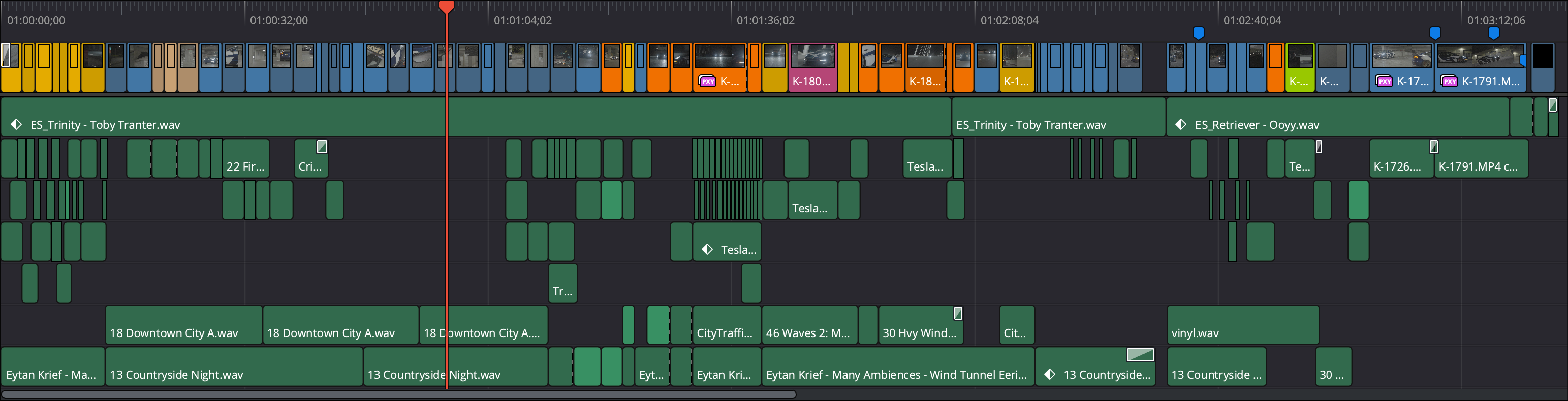Click the blue marker left of 01:02:40;04
Viewport: 1568px width, 401px height.
1198,33
